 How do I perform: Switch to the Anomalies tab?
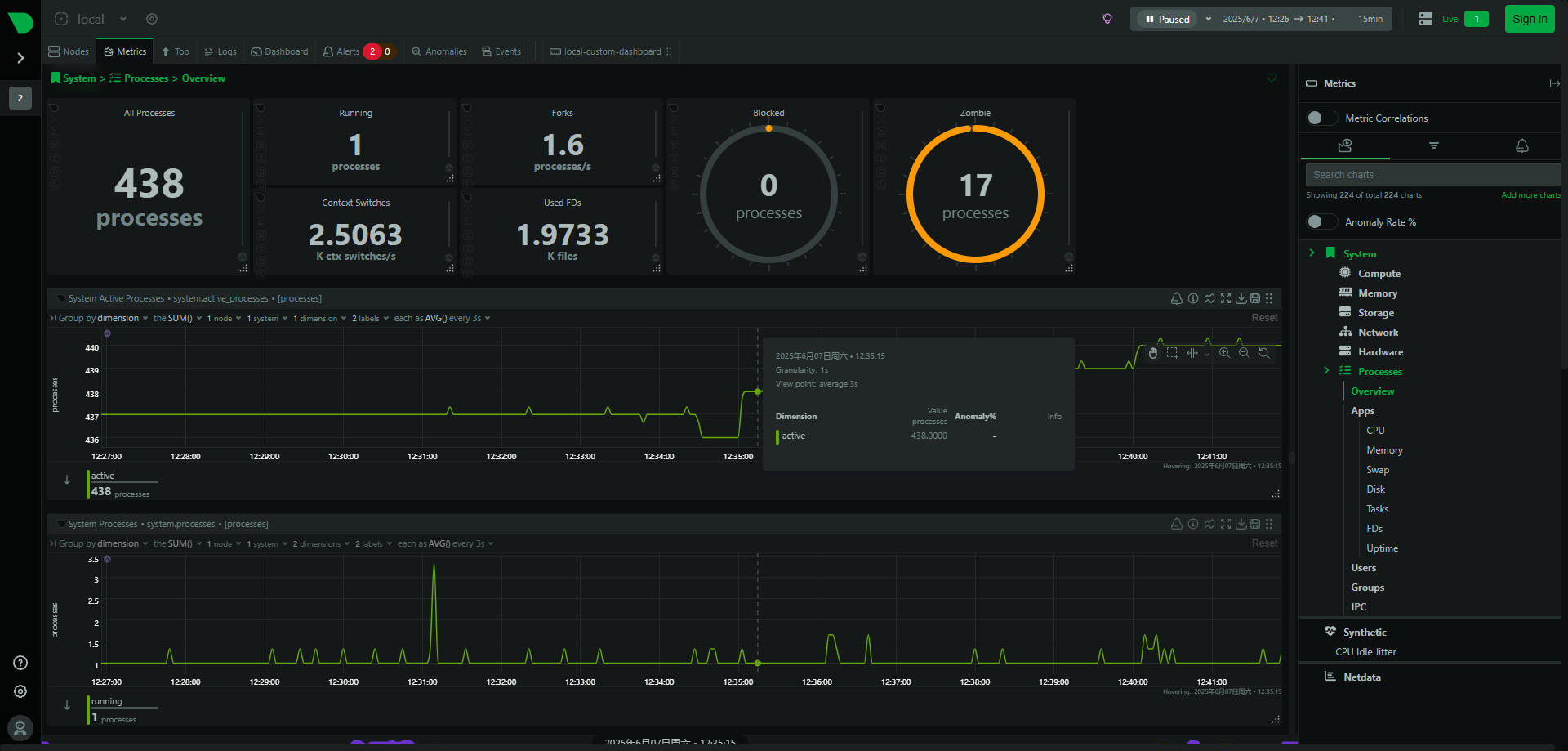tap(439, 51)
